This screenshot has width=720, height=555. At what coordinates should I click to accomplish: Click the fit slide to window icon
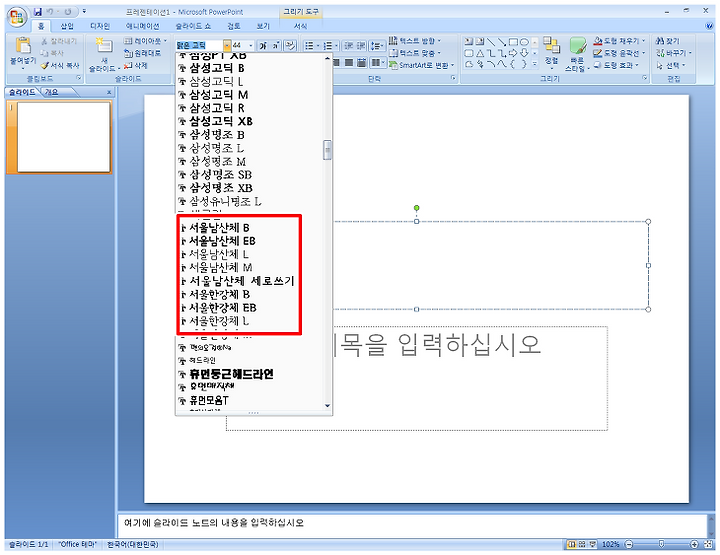click(709, 544)
